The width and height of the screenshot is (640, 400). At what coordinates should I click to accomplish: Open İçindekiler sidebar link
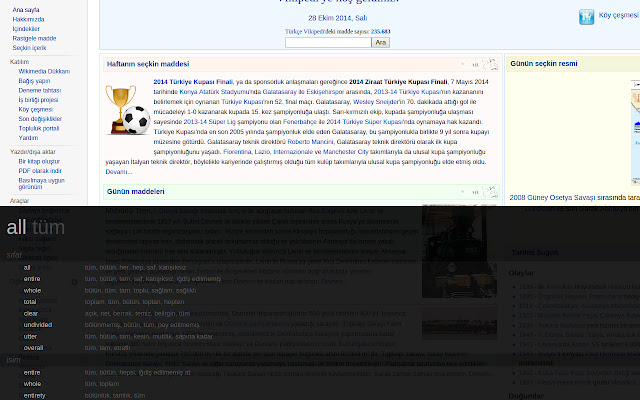(x=26, y=29)
